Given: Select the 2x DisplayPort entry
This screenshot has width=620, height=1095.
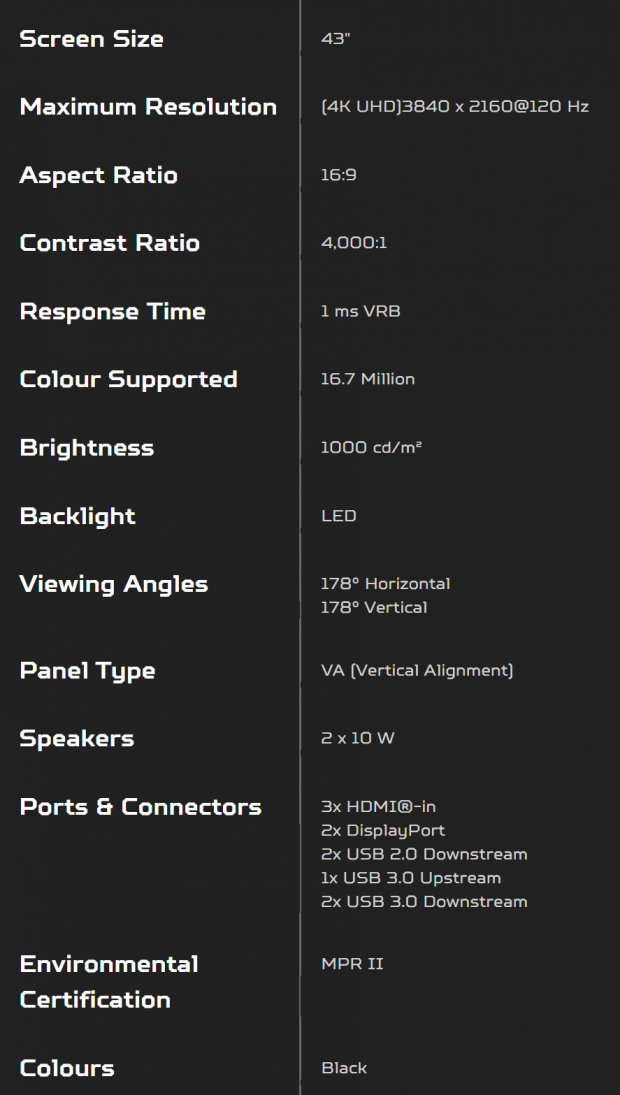Looking at the screenshot, I should 383,830.
